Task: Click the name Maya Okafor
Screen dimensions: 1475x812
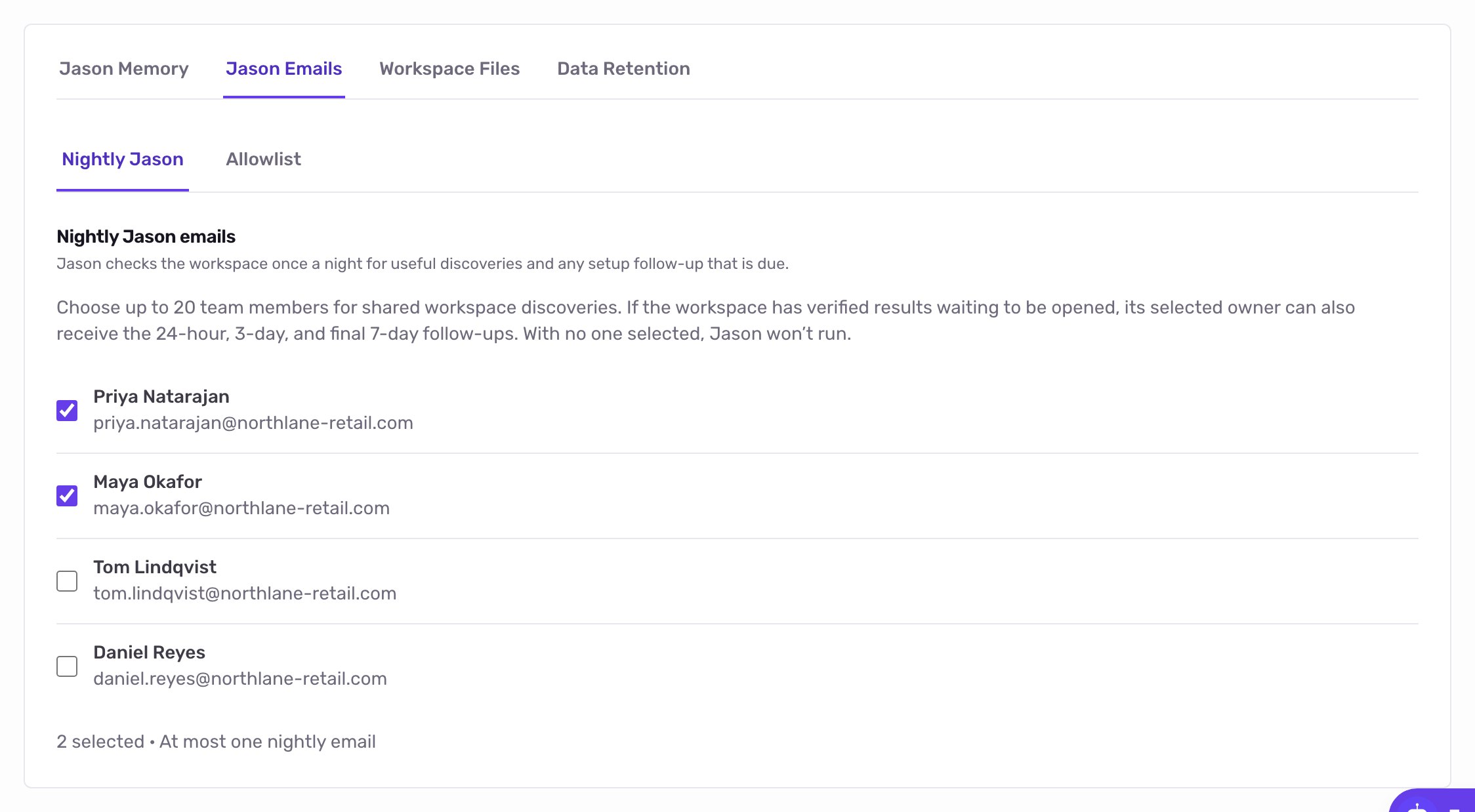Action: click(148, 482)
